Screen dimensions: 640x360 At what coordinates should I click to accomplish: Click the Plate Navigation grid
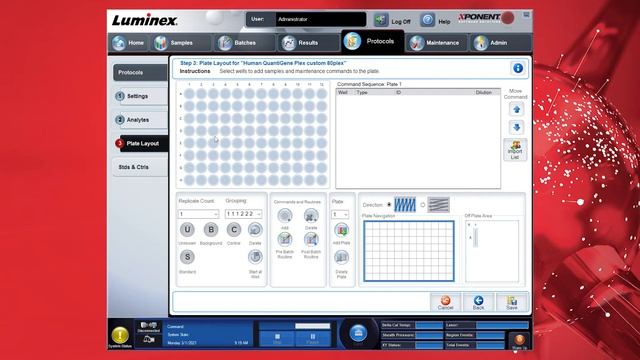pyautogui.click(x=409, y=251)
